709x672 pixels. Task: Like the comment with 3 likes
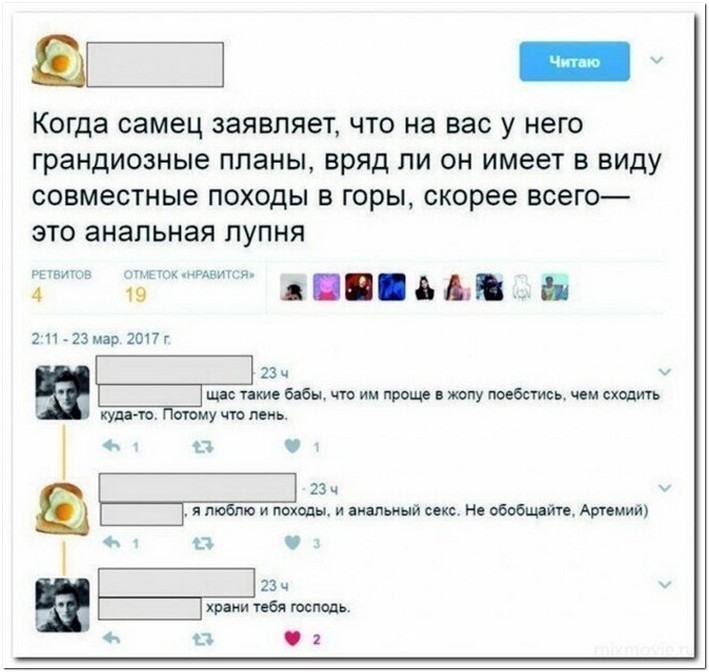(293, 542)
